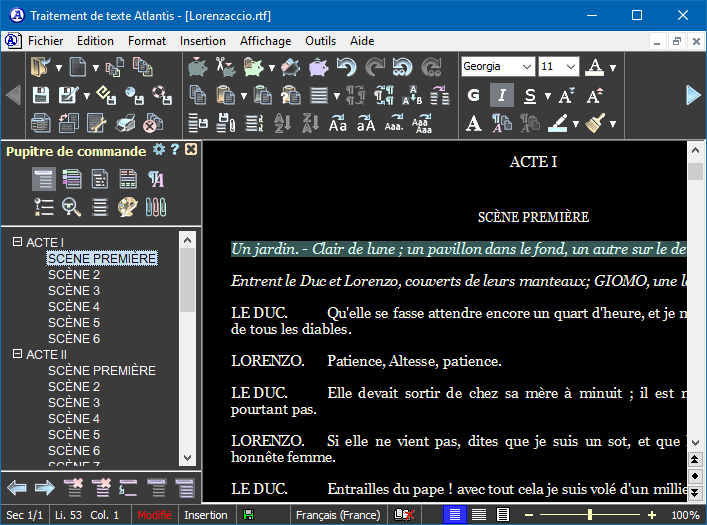
Task: Click the zoom slider in the status bar
Action: (x=590, y=515)
